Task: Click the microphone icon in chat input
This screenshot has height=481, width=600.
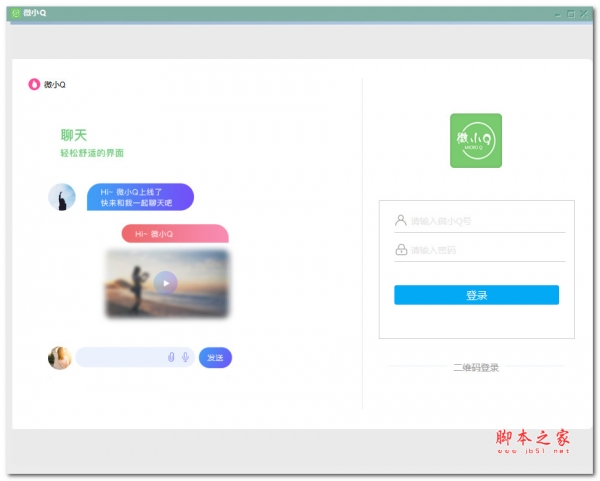Action: 185,357
